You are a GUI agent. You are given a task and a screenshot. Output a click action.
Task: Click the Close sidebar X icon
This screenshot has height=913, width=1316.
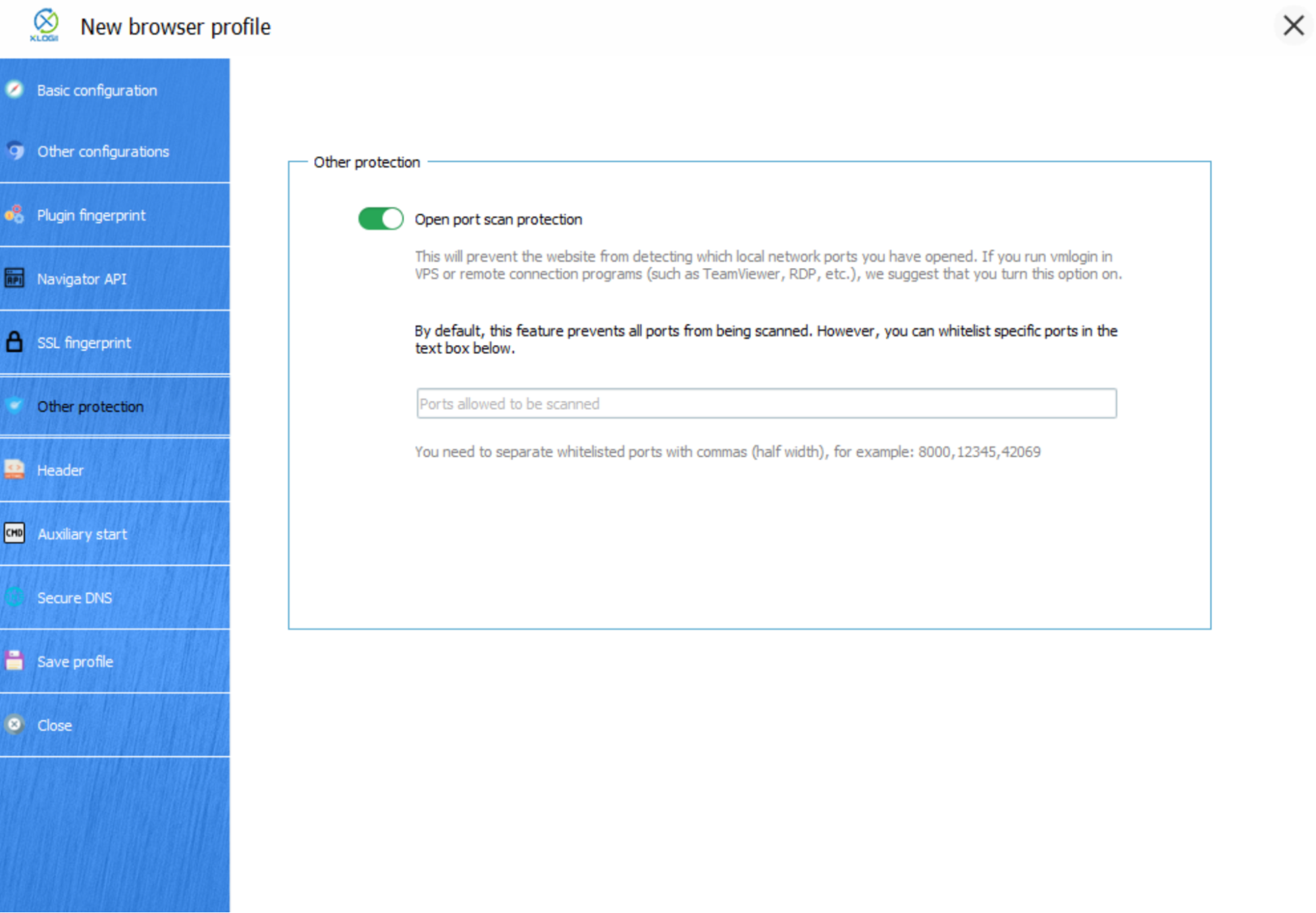click(x=14, y=725)
